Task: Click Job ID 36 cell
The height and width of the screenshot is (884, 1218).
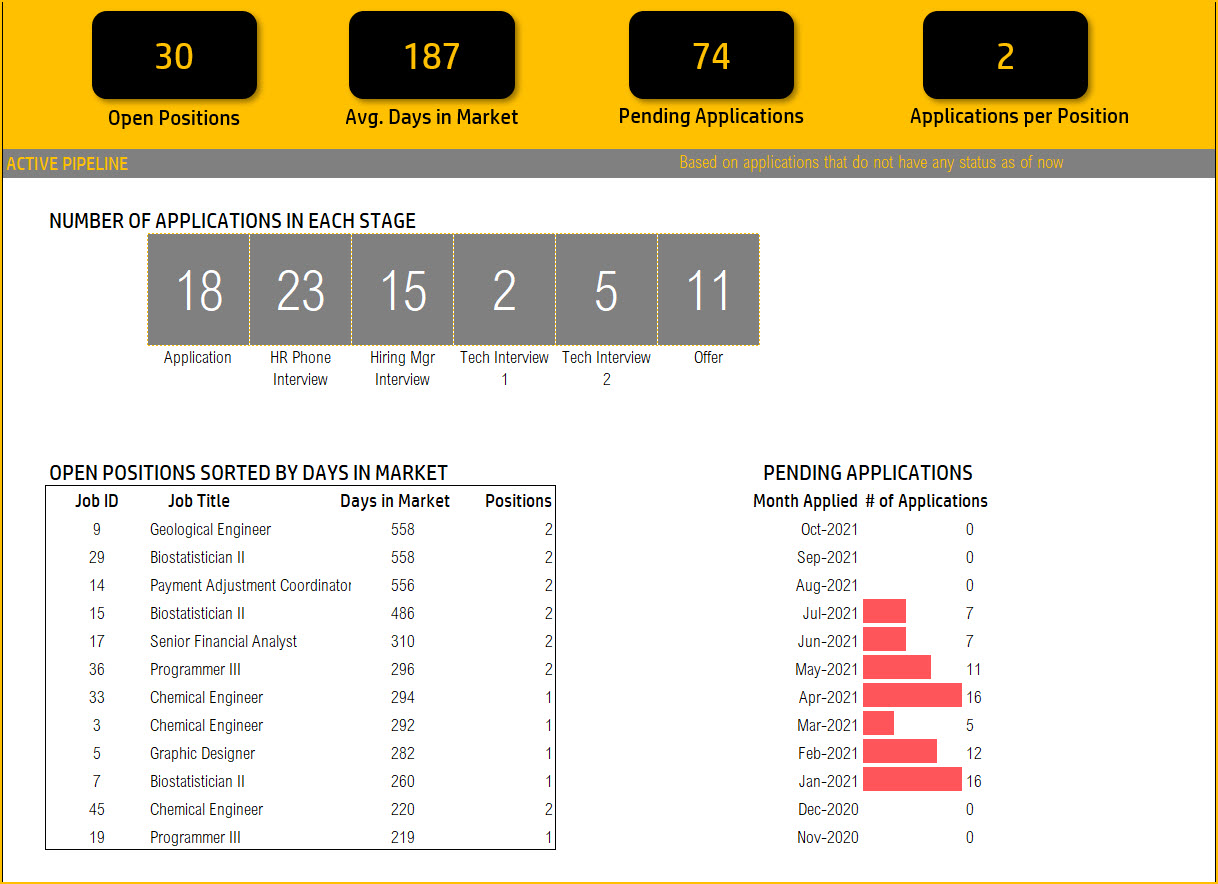Action: tap(97, 669)
